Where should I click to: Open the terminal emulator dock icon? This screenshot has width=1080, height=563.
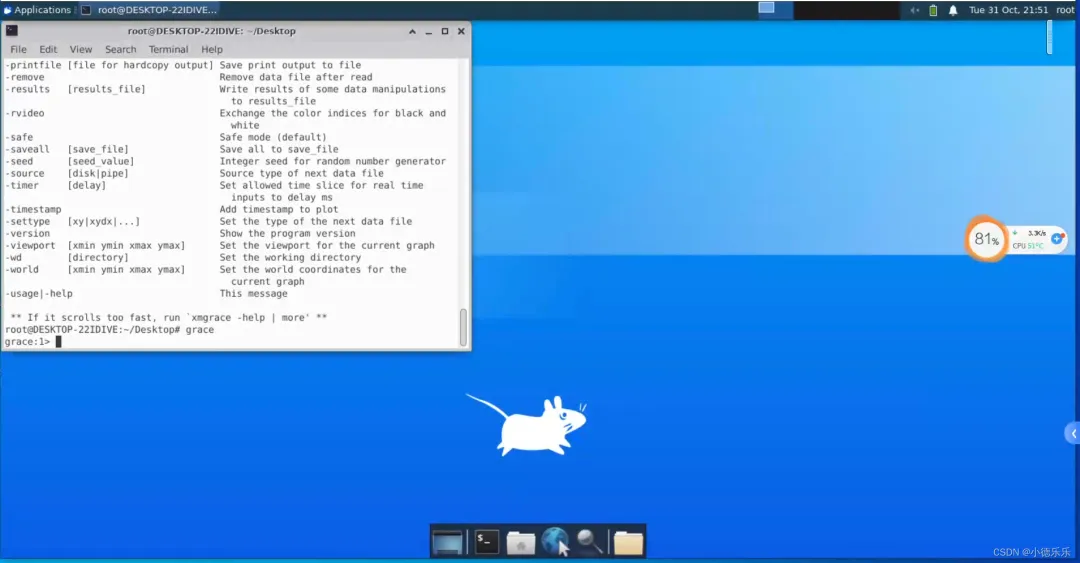(487, 542)
